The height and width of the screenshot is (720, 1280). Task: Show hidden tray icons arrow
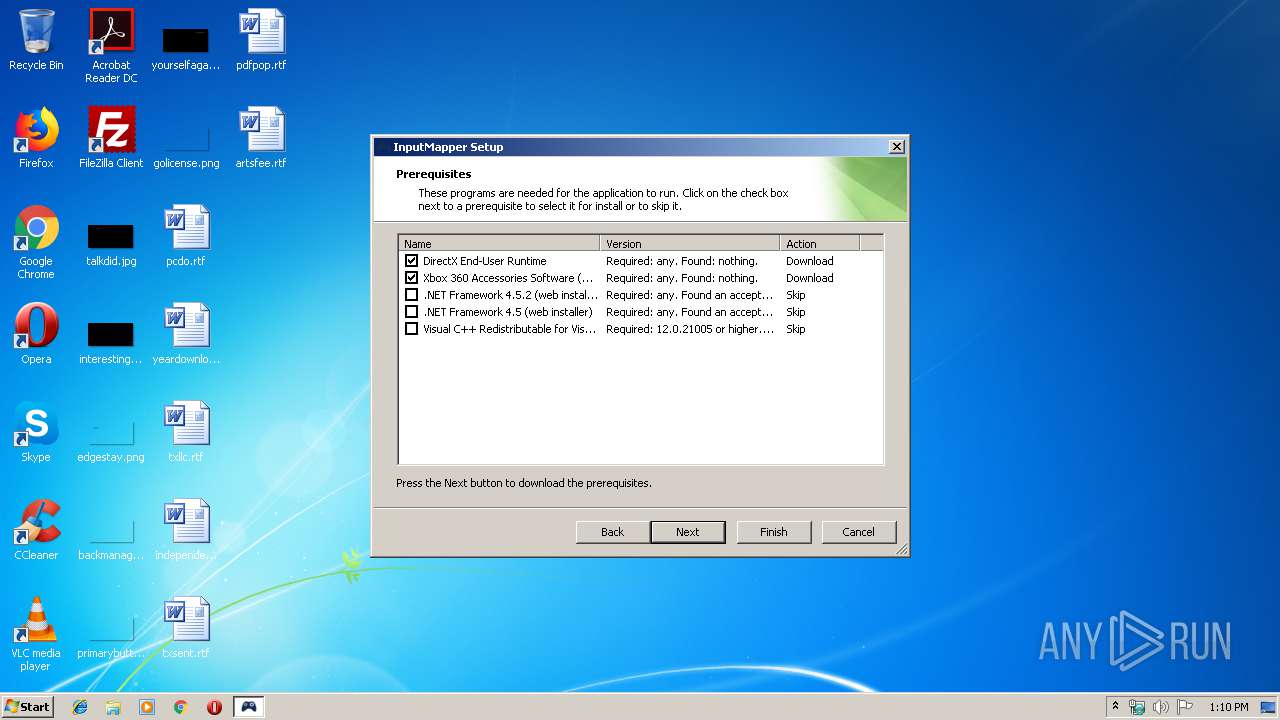click(x=1115, y=707)
